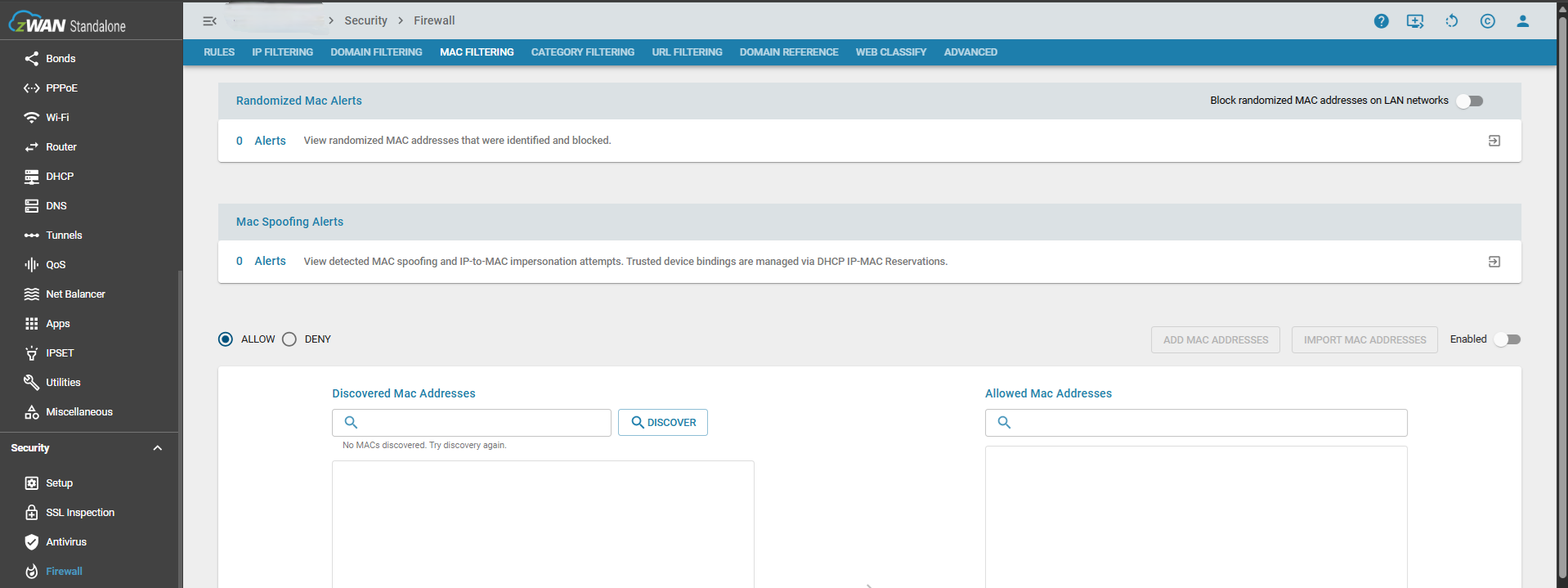Open Randomized Mac Alerts details arrow icon
This screenshot has width=1568, height=588.
click(1494, 141)
